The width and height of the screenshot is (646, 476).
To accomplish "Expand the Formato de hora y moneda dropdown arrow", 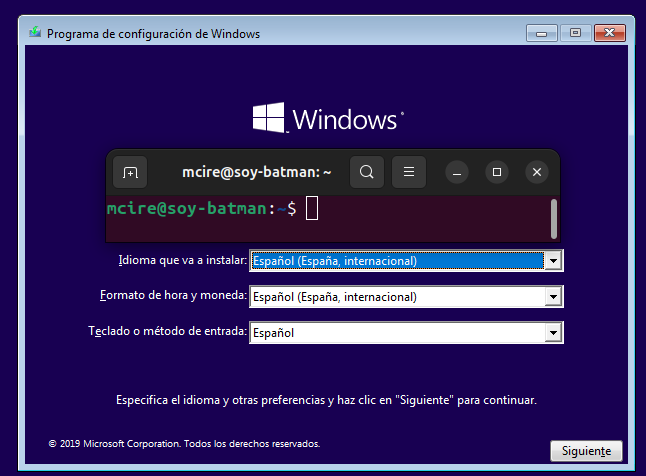I will coord(553,297).
